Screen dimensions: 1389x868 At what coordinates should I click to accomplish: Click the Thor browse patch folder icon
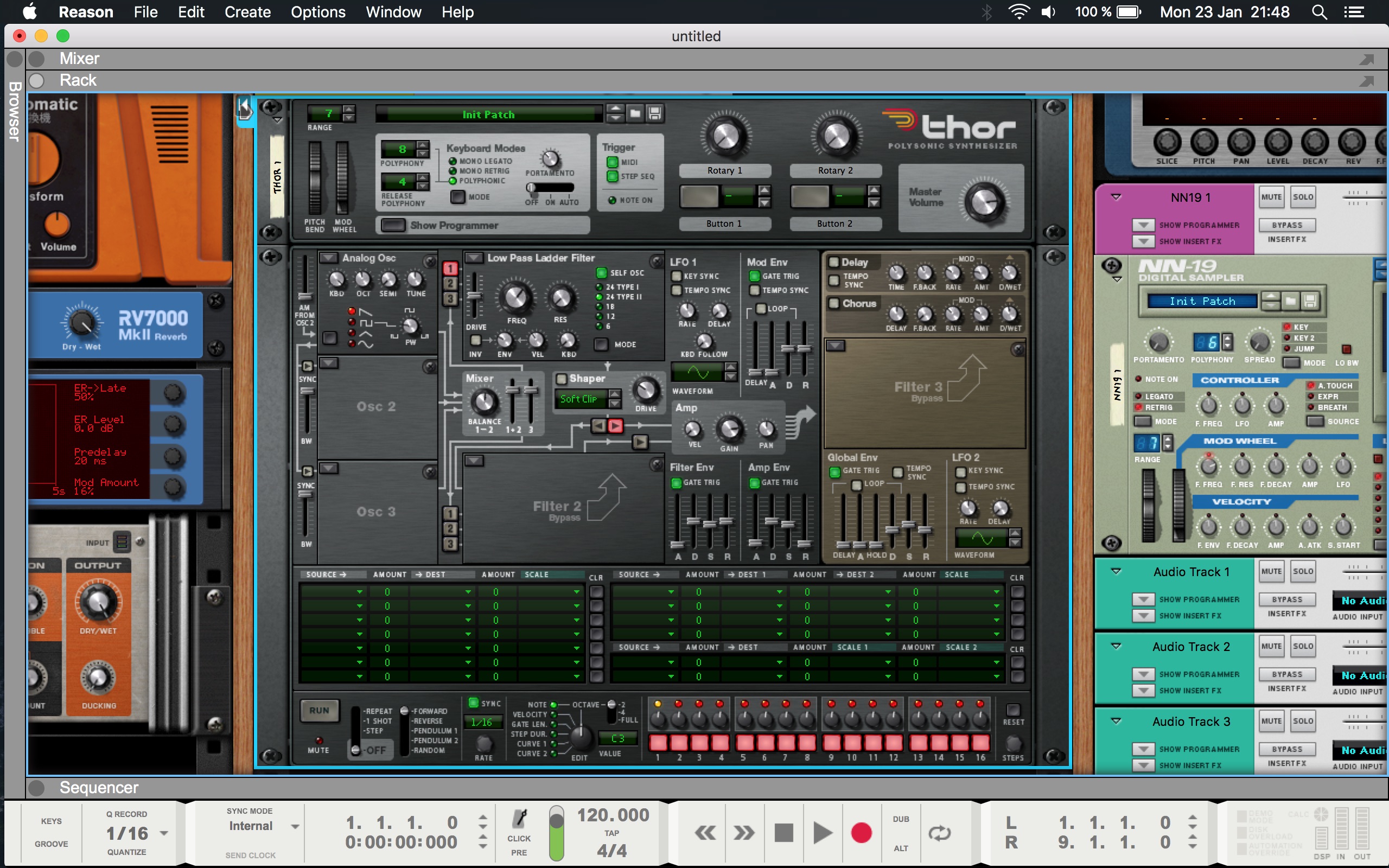(635, 114)
